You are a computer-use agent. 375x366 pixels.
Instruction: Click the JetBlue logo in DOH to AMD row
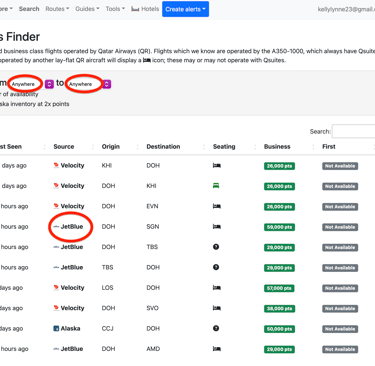click(56, 349)
